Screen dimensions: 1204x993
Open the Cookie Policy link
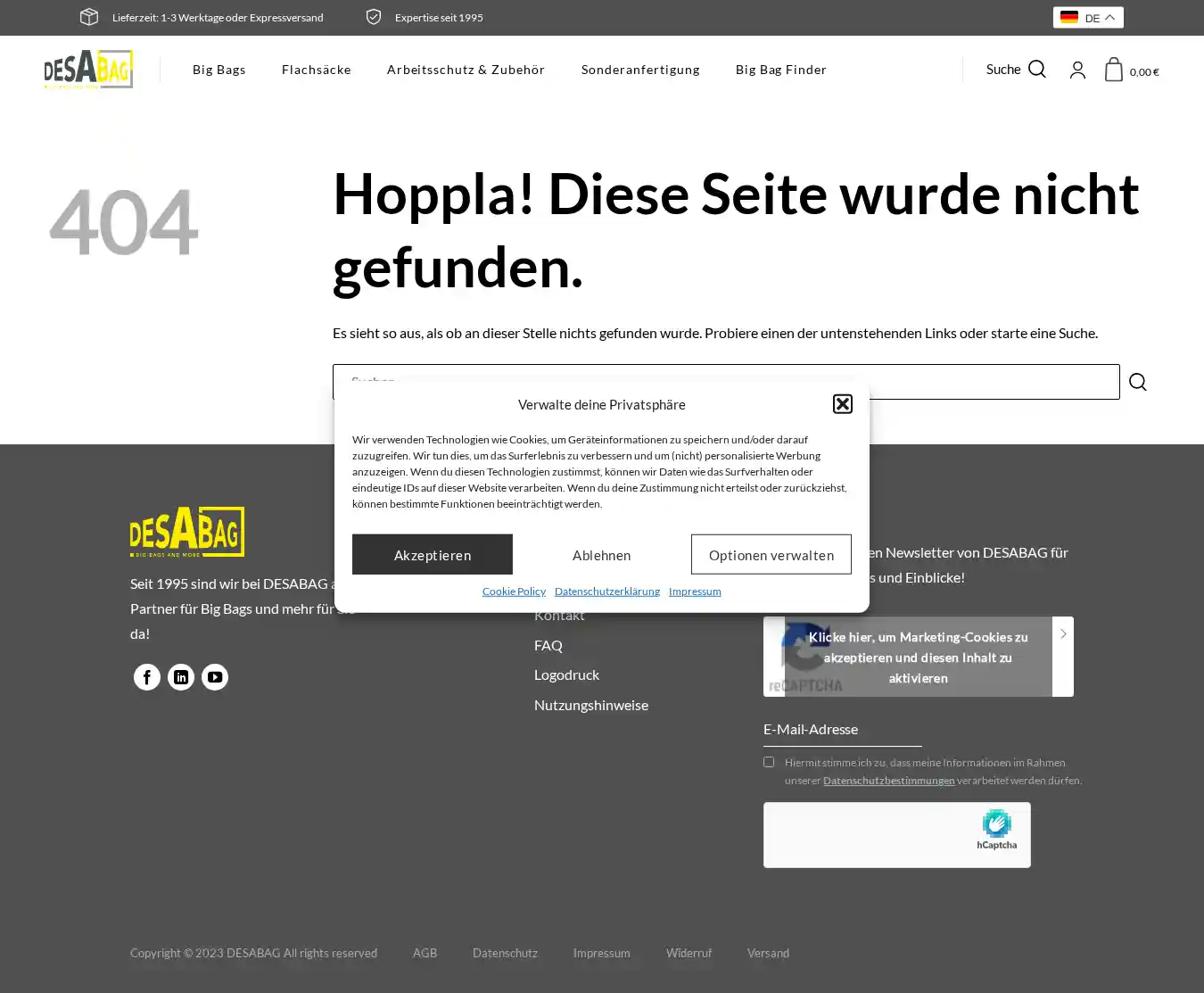pyautogui.click(x=514, y=592)
